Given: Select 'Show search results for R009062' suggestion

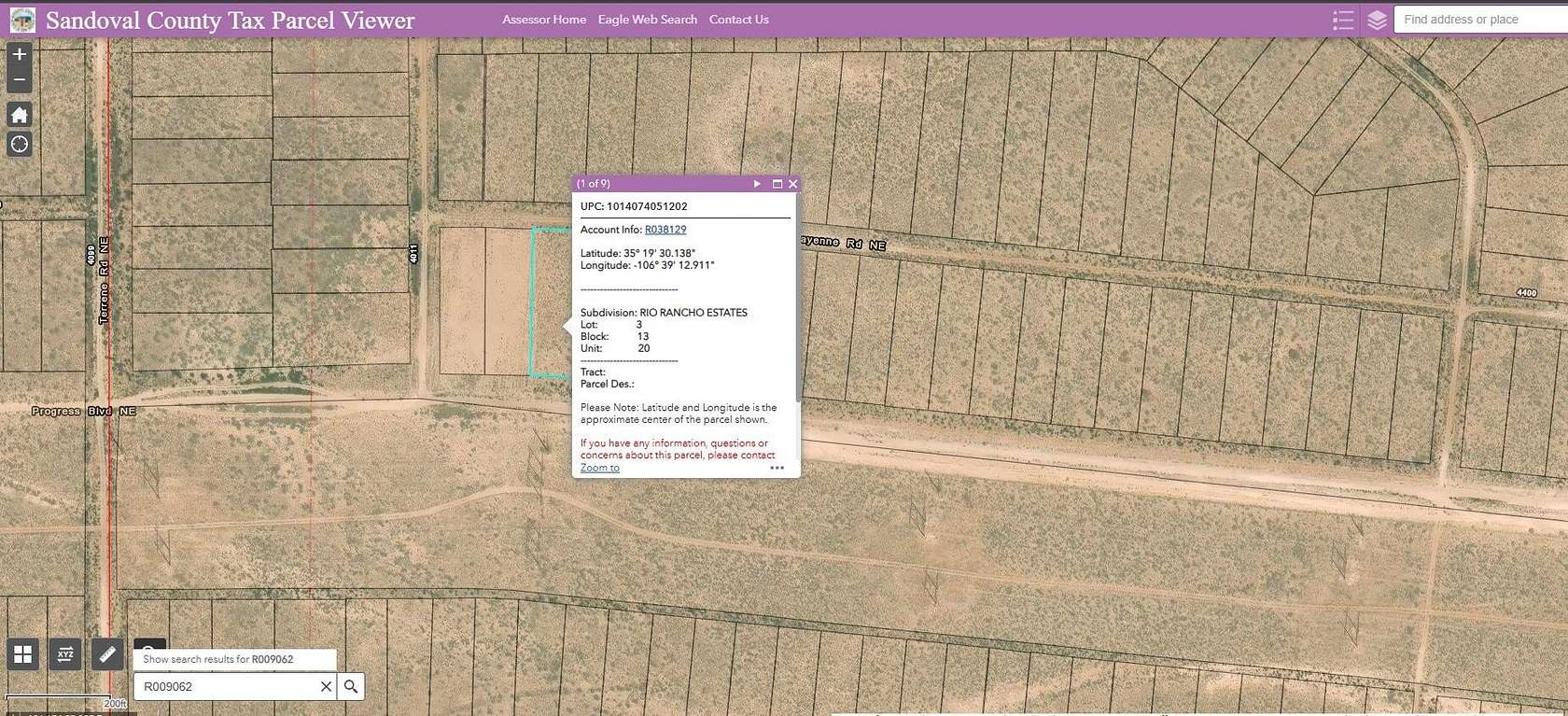Looking at the screenshot, I should (234, 659).
